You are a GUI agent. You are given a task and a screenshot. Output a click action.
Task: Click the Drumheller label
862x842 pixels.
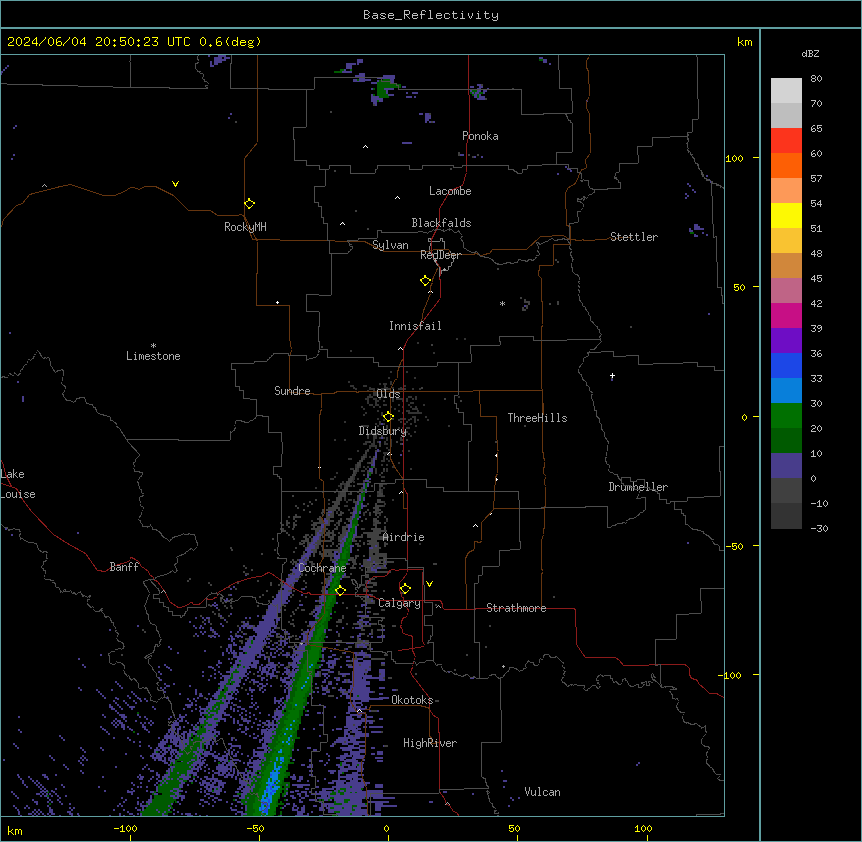(x=638, y=487)
